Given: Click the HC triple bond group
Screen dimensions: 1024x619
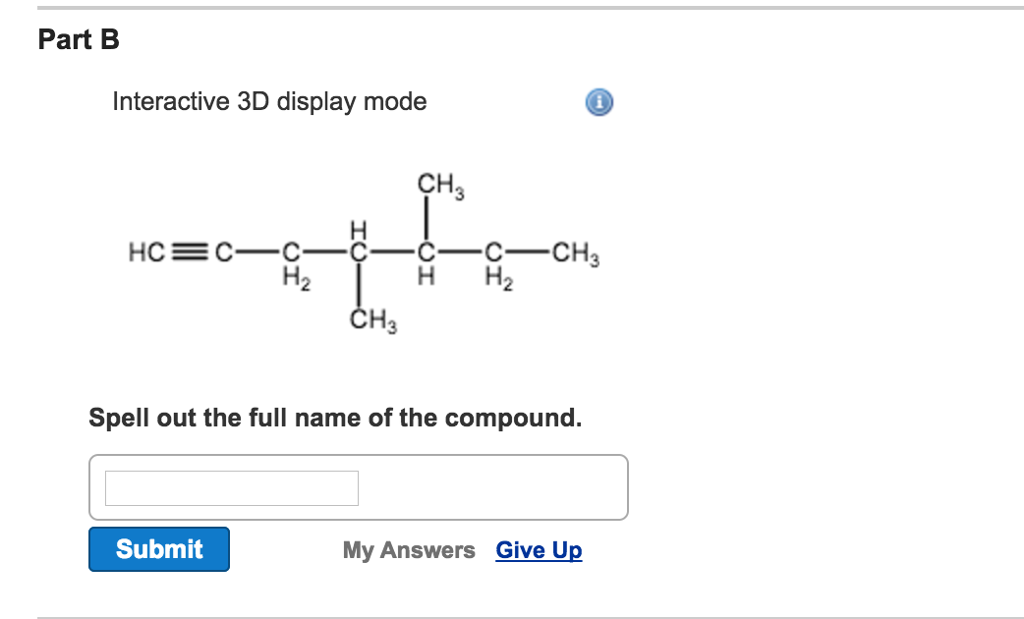Looking at the screenshot, I should [145, 253].
